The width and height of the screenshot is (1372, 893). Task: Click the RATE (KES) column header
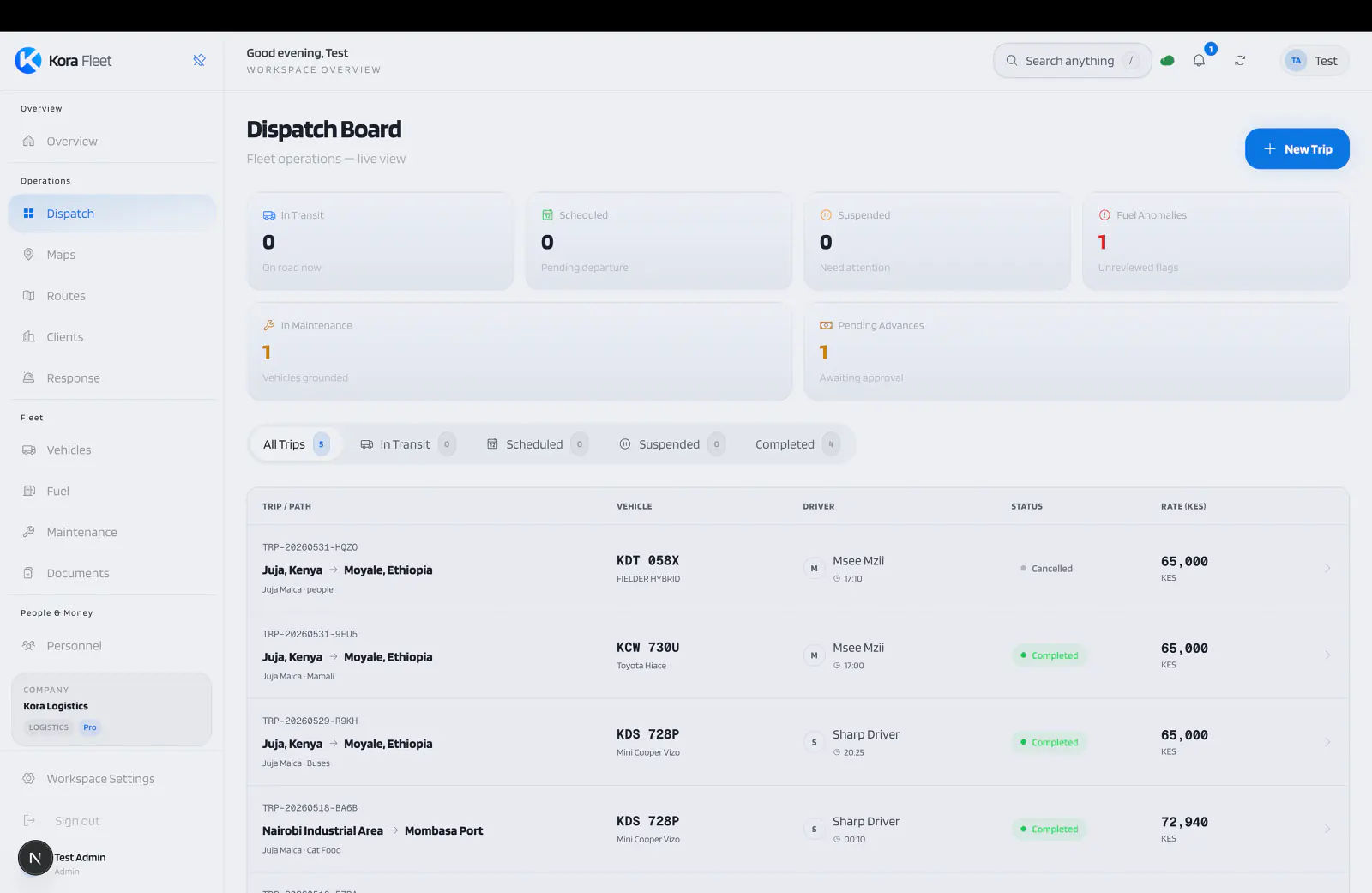coord(1183,507)
